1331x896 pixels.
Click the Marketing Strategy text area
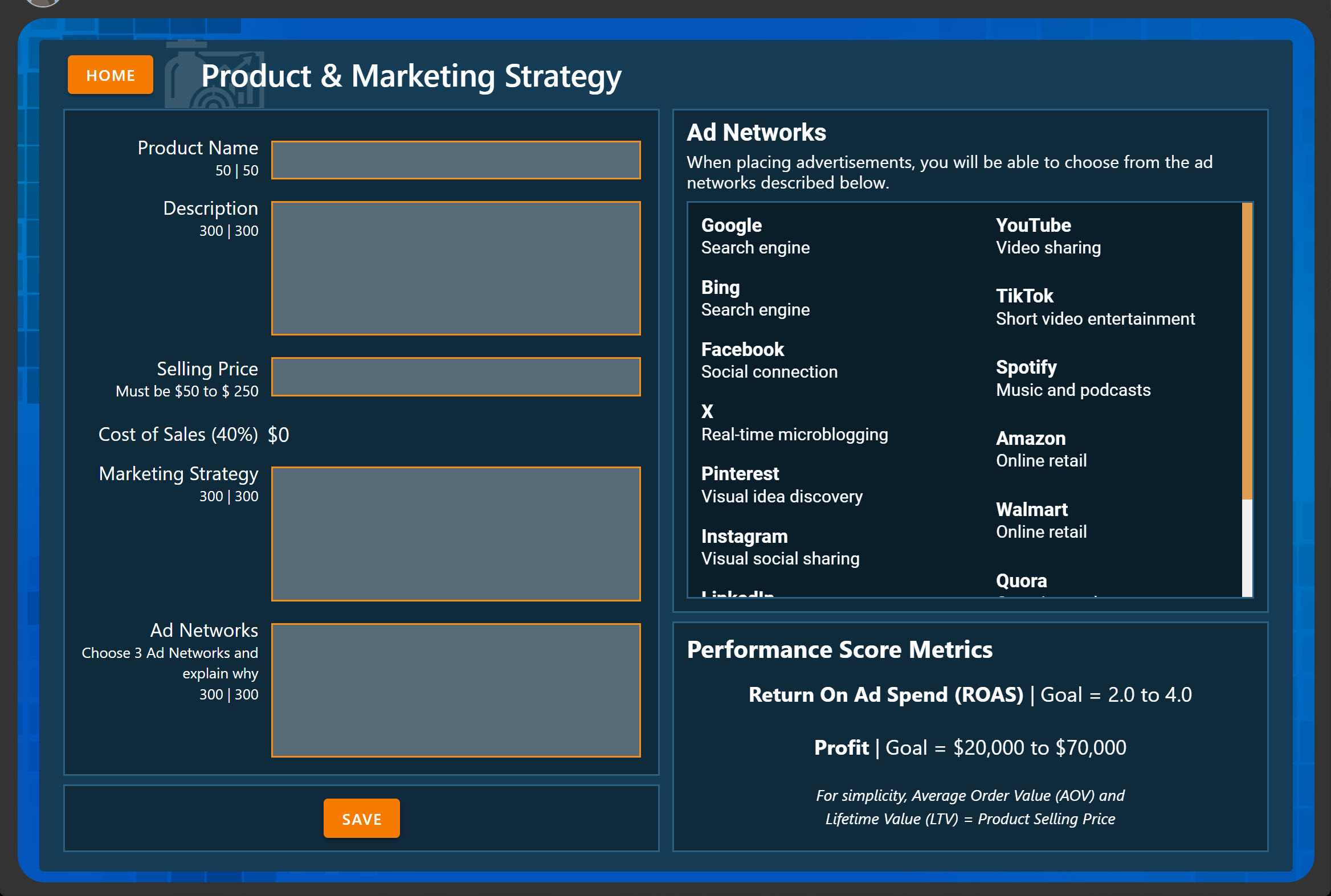coord(455,534)
